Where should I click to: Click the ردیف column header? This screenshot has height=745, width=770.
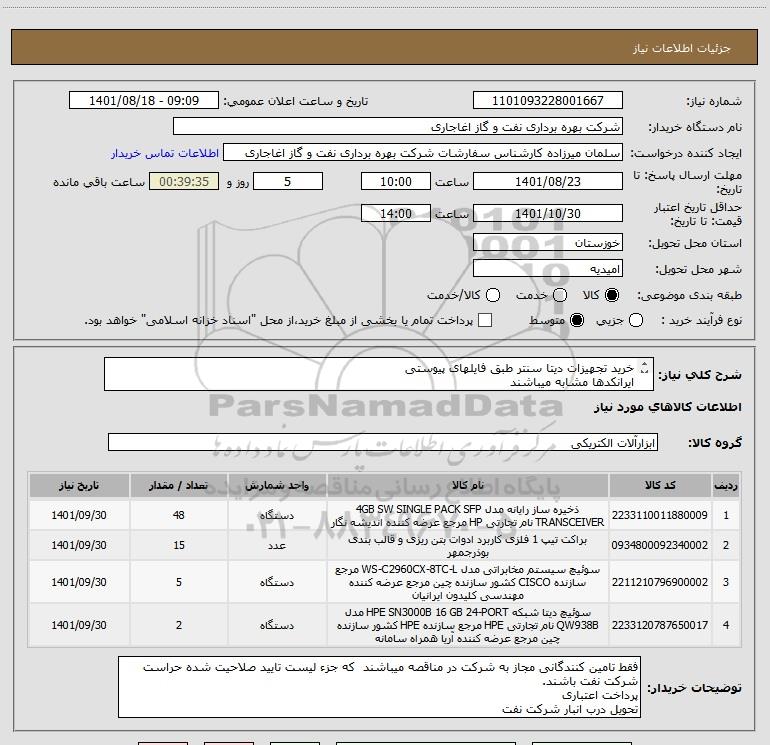[x=726, y=485]
